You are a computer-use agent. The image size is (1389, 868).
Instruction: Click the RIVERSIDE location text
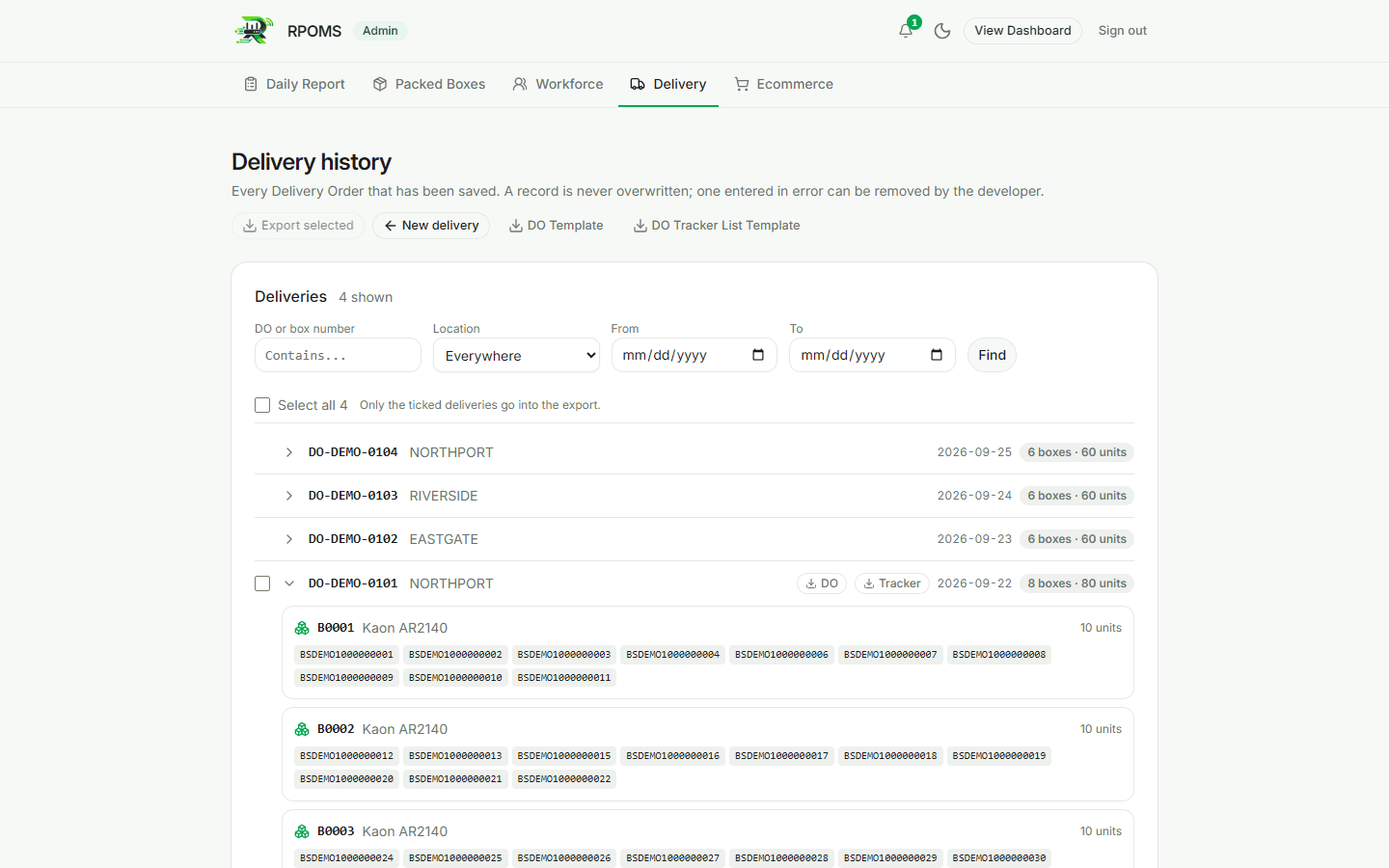pyautogui.click(x=444, y=496)
